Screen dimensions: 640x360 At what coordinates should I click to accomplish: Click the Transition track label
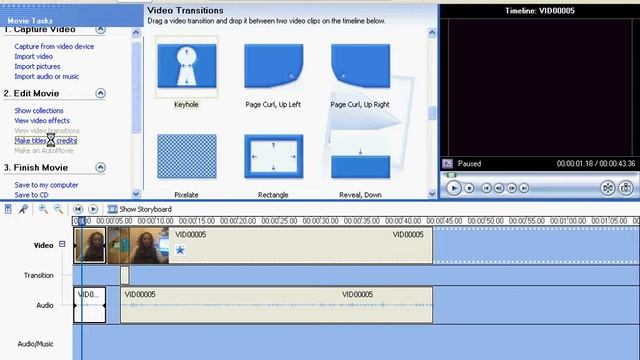[x=39, y=276]
